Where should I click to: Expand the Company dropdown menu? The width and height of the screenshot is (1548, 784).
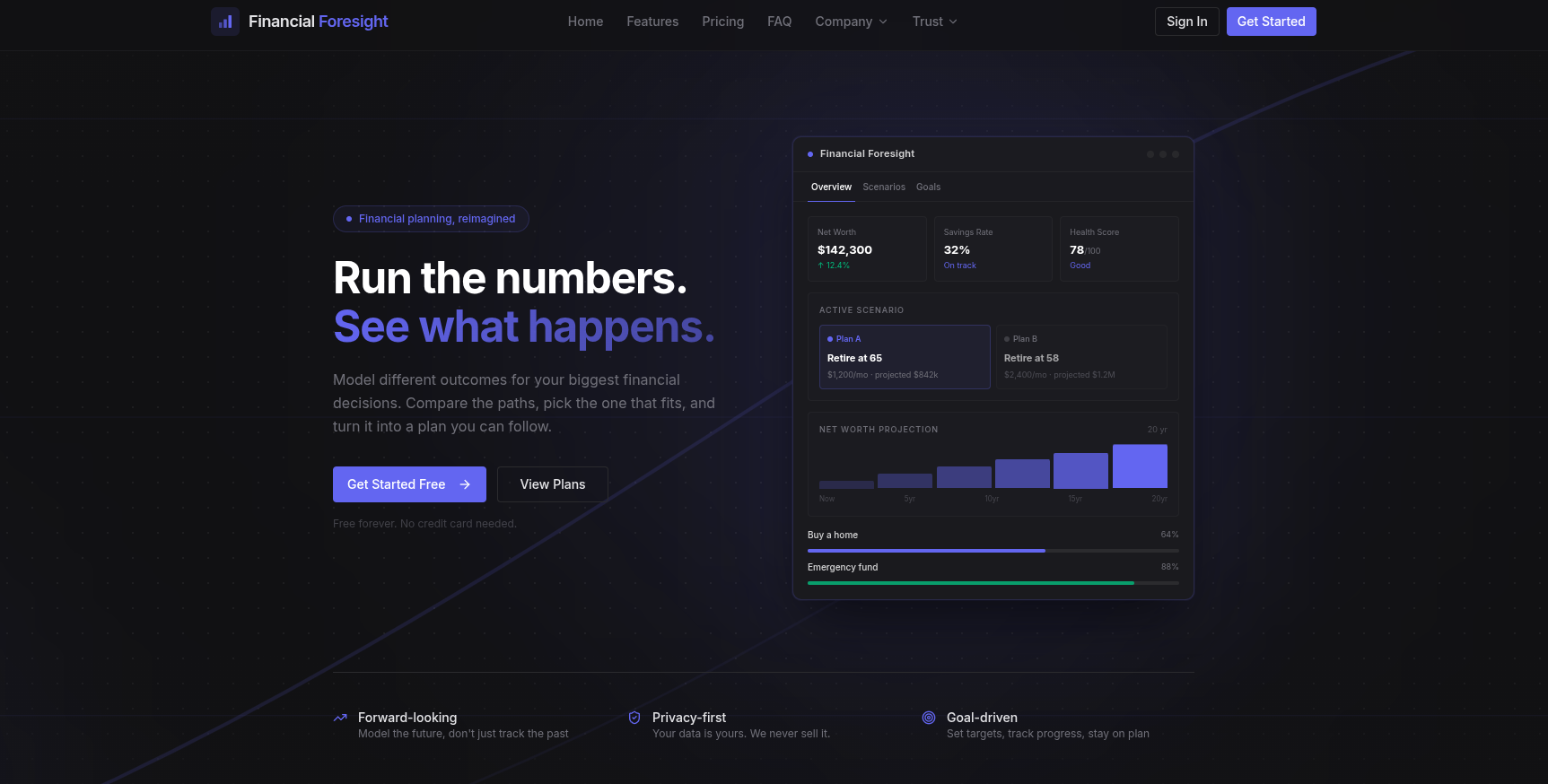(x=851, y=22)
